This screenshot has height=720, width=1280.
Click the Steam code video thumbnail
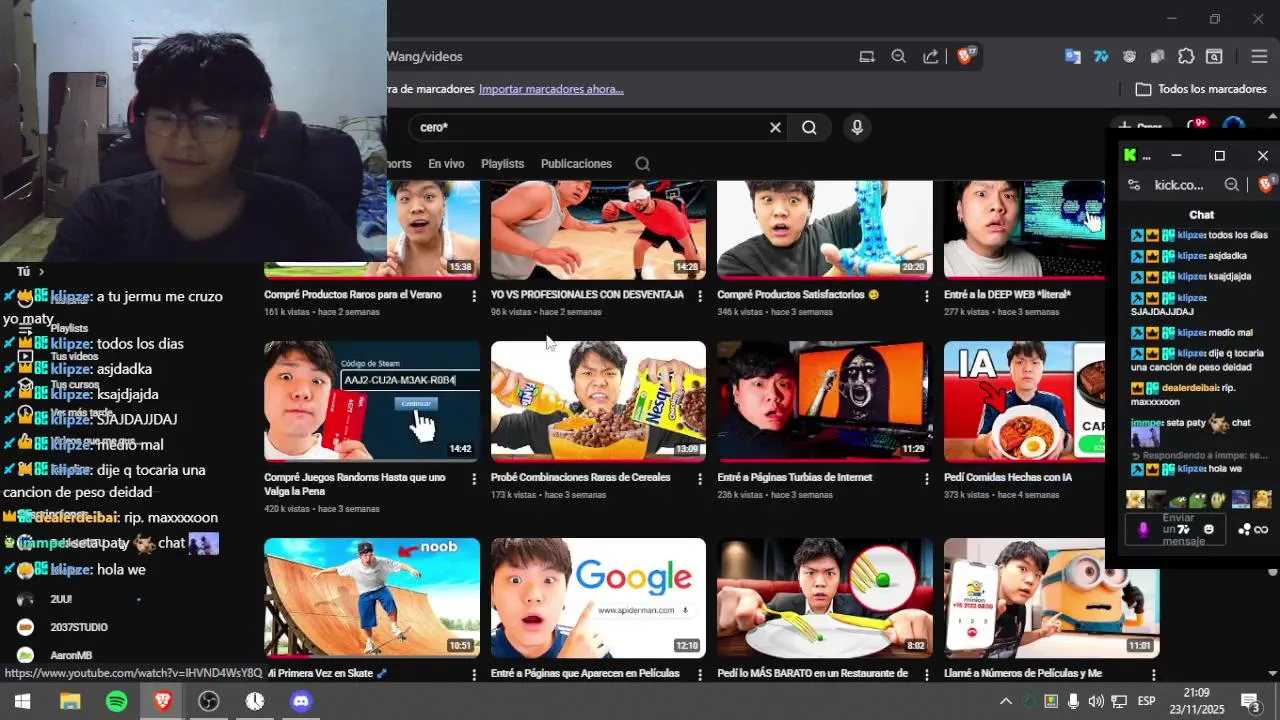pyautogui.click(x=372, y=401)
